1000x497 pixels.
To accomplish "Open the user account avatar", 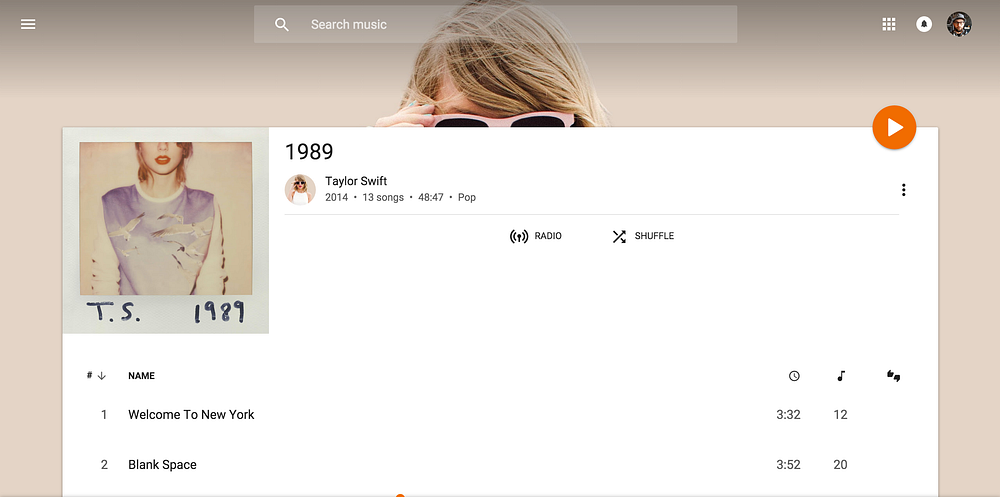I will pos(959,24).
